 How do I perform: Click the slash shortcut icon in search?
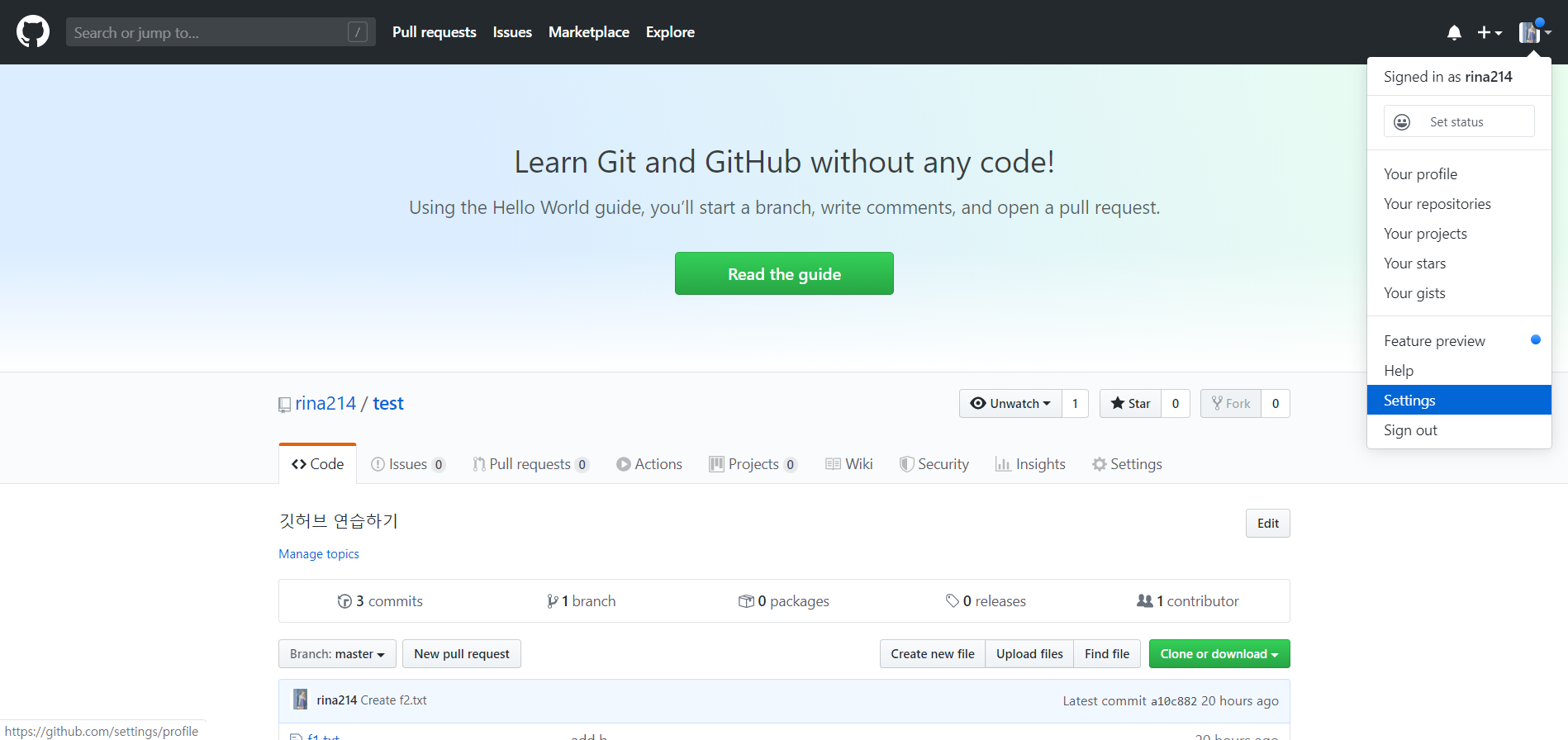(358, 32)
